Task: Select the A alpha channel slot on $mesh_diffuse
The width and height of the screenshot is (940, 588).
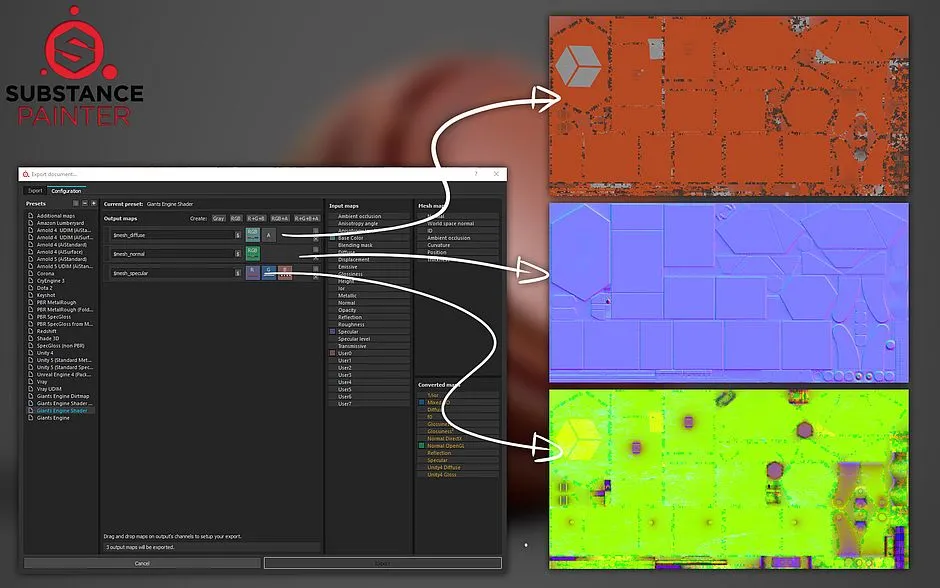Action: [270, 235]
